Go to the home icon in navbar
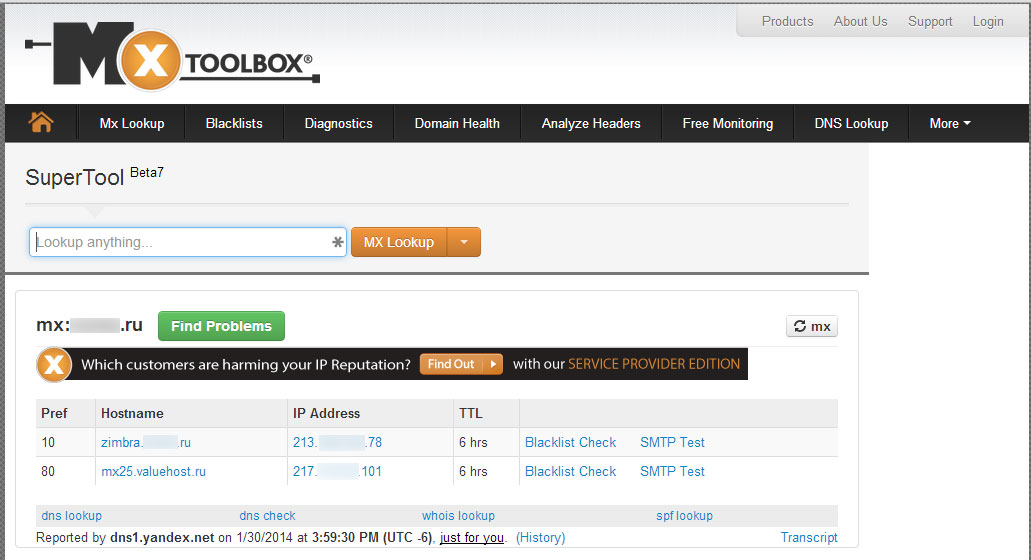This screenshot has height=560, width=1031. [x=41, y=122]
